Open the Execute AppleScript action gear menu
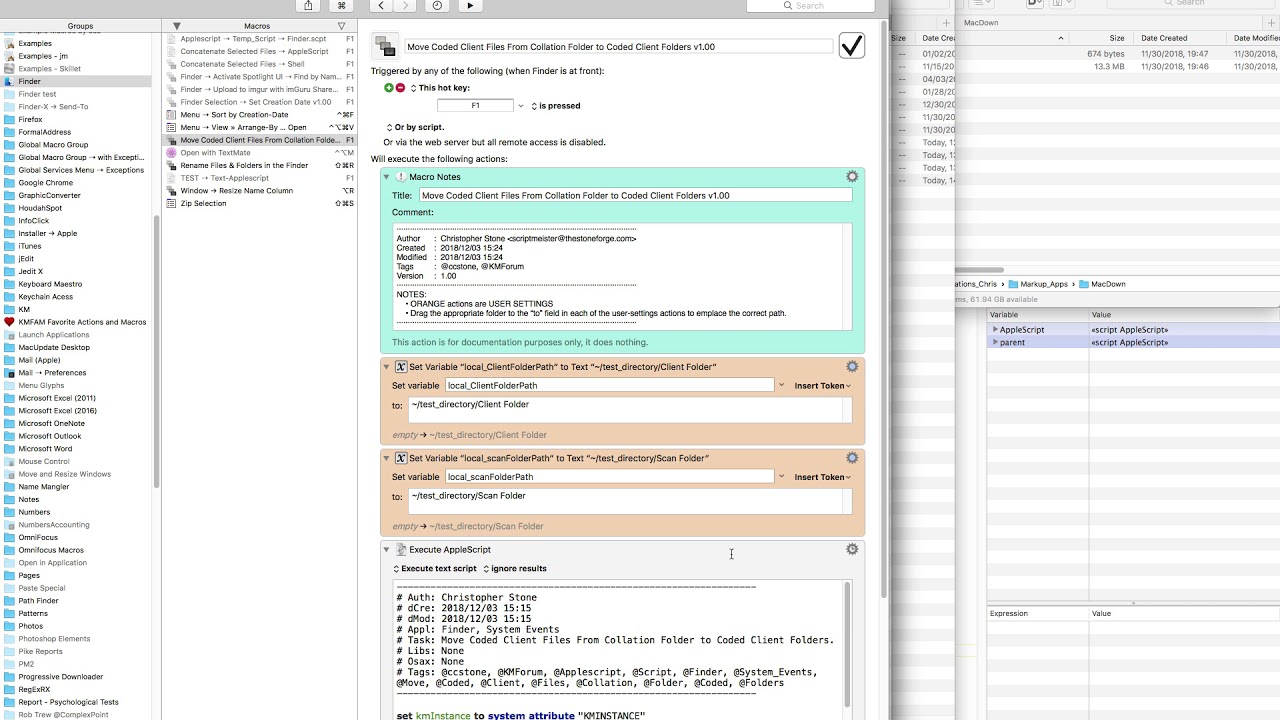The height and width of the screenshot is (720, 1280). tap(852, 549)
